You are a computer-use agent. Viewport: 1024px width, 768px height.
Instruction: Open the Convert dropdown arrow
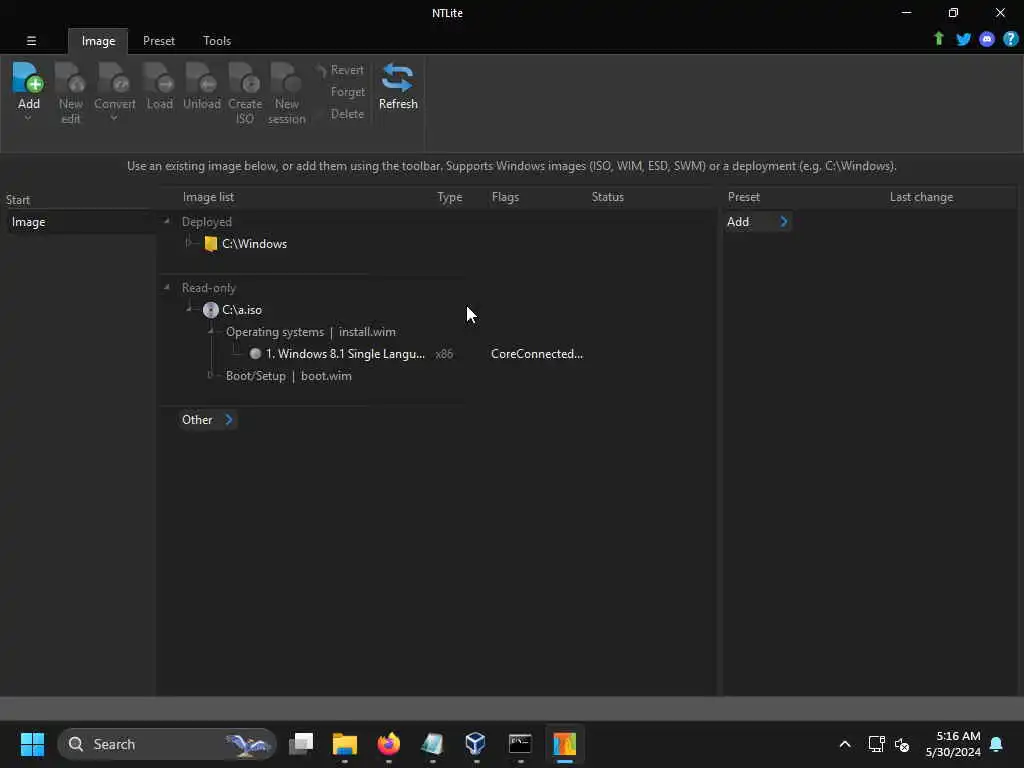(x=114, y=118)
